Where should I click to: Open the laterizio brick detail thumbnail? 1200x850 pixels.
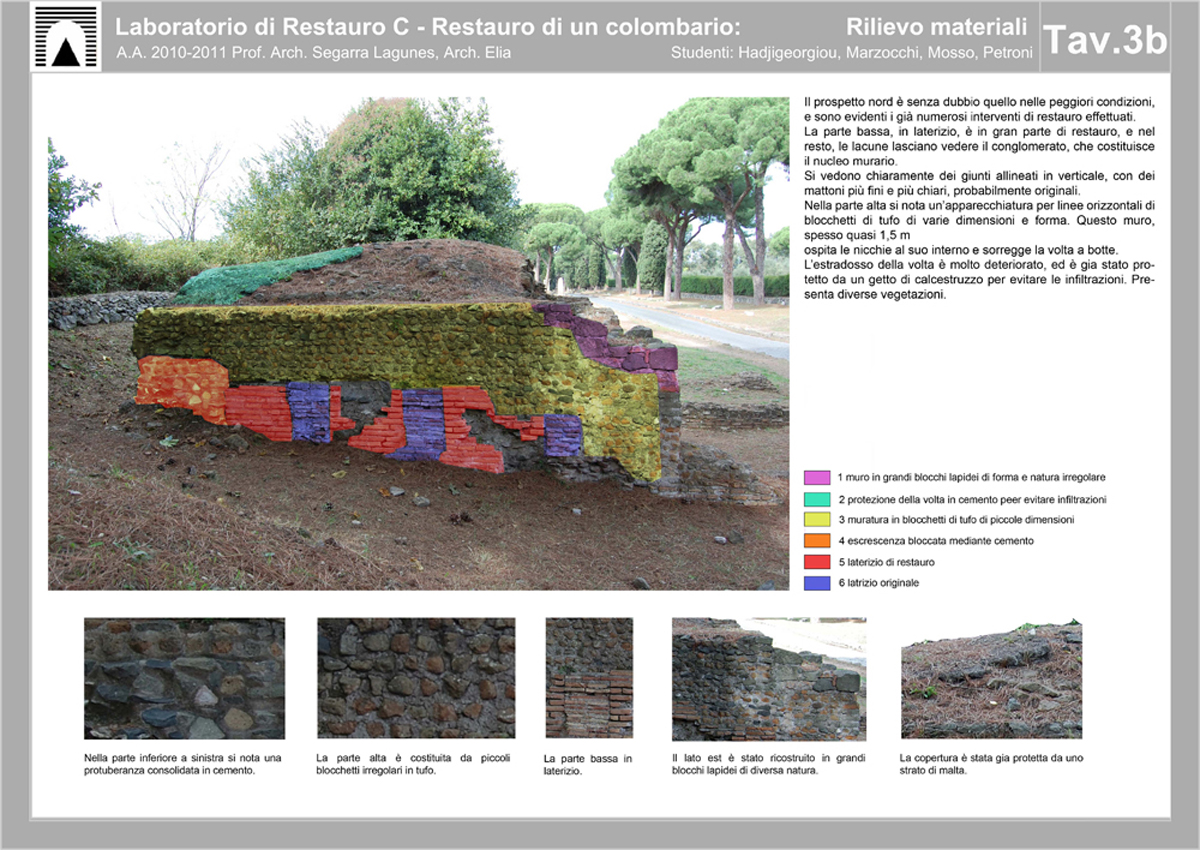coord(589,678)
